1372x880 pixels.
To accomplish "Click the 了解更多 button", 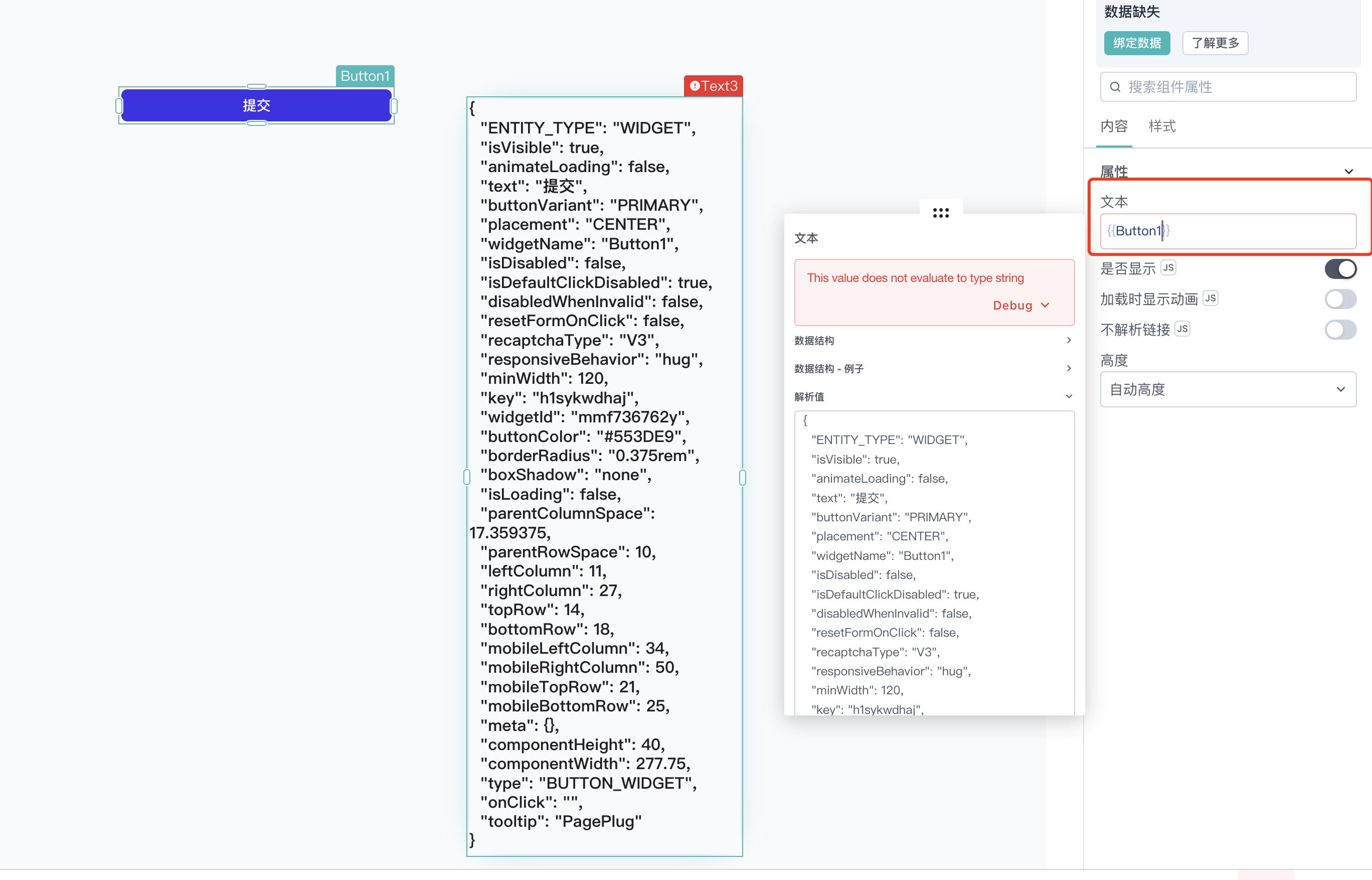I will [x=1215, y=43].
